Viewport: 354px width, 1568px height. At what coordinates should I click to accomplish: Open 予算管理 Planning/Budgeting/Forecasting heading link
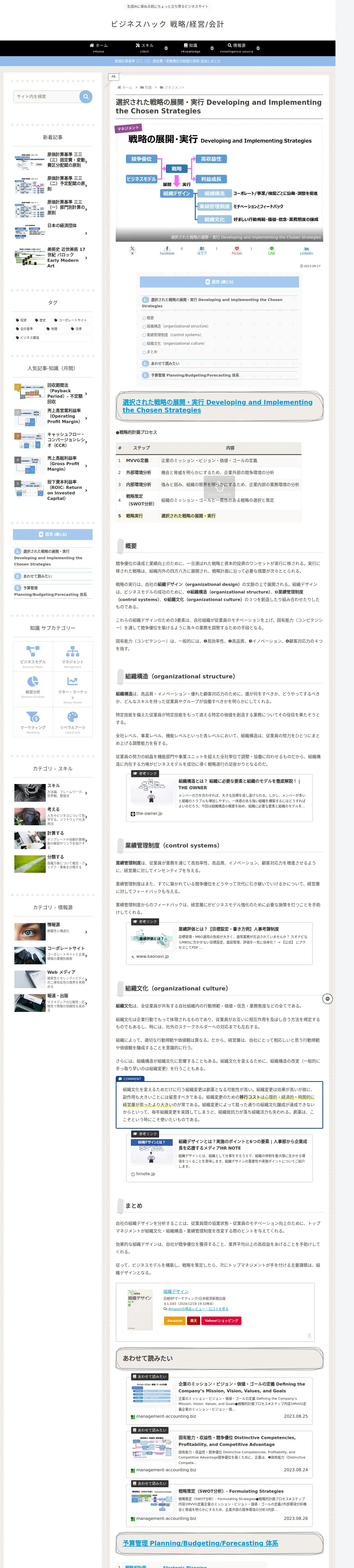200,1544
